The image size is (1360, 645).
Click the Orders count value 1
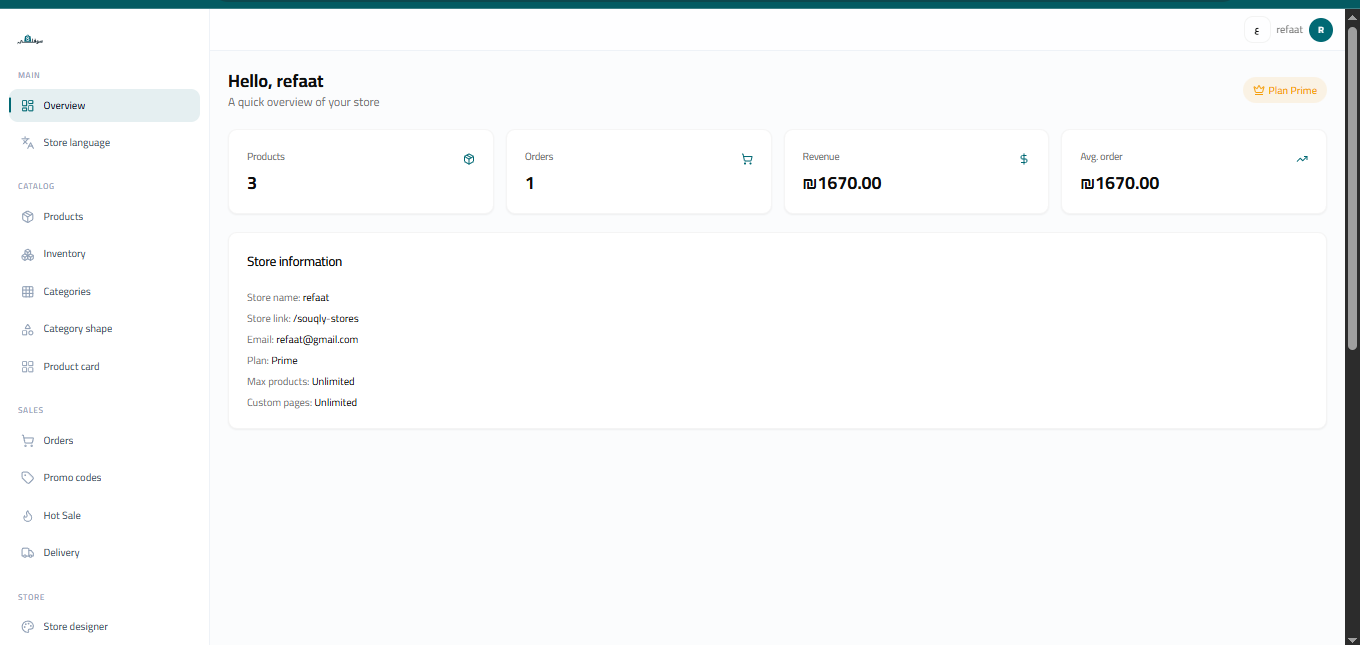(x=529, y=183)
